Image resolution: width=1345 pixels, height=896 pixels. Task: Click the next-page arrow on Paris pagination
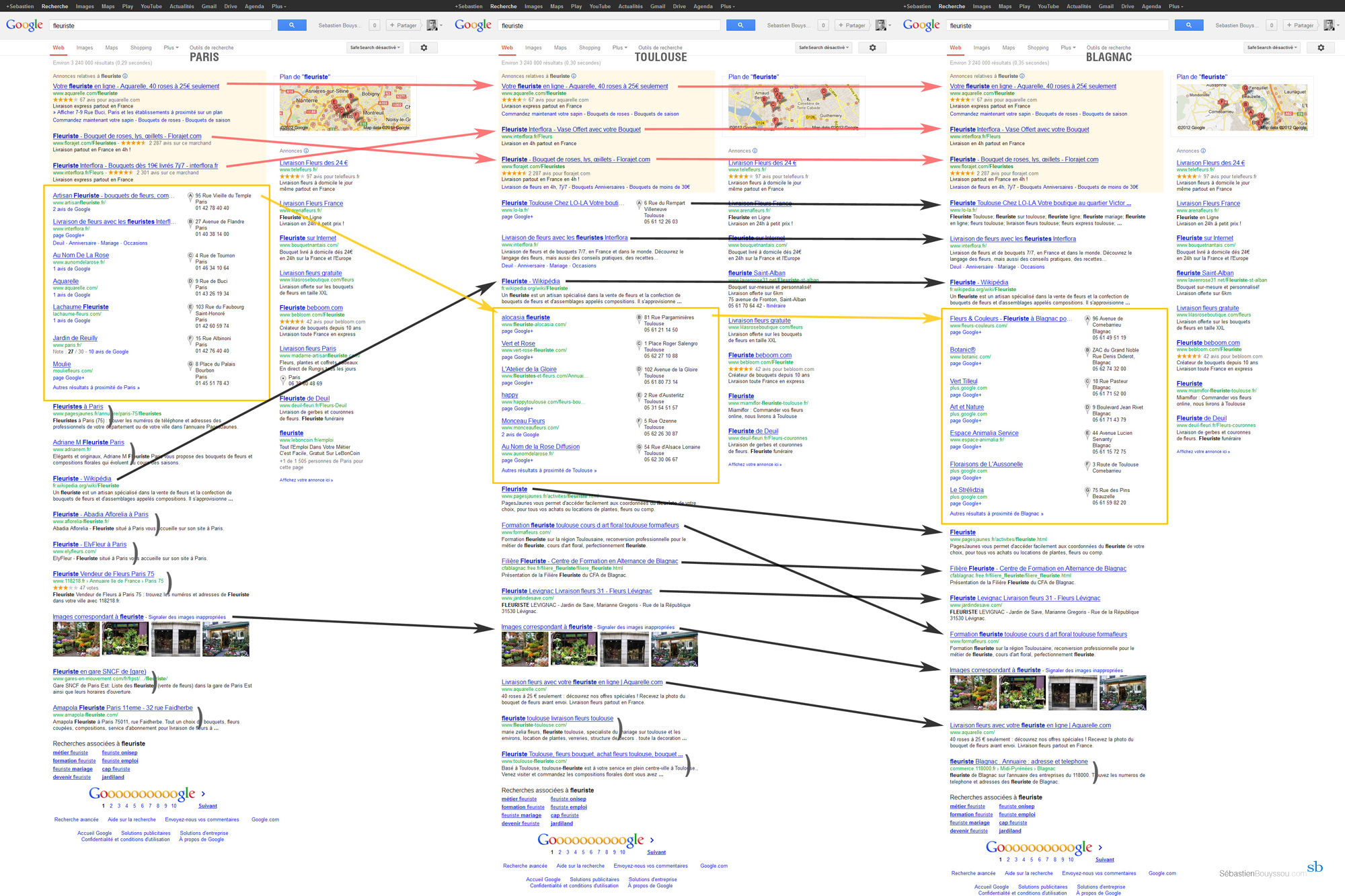(203, 794)
